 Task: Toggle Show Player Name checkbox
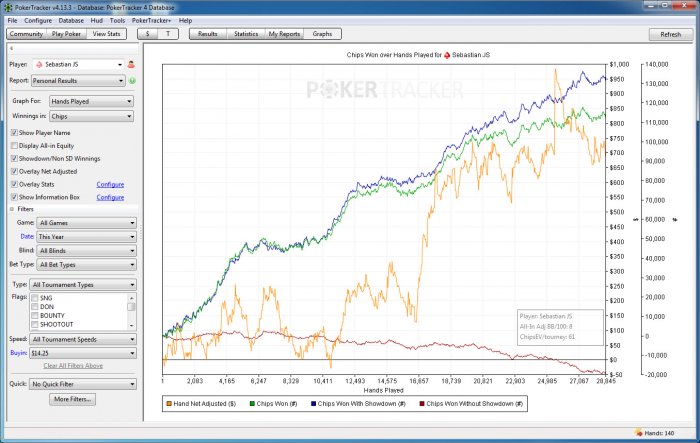14,133
